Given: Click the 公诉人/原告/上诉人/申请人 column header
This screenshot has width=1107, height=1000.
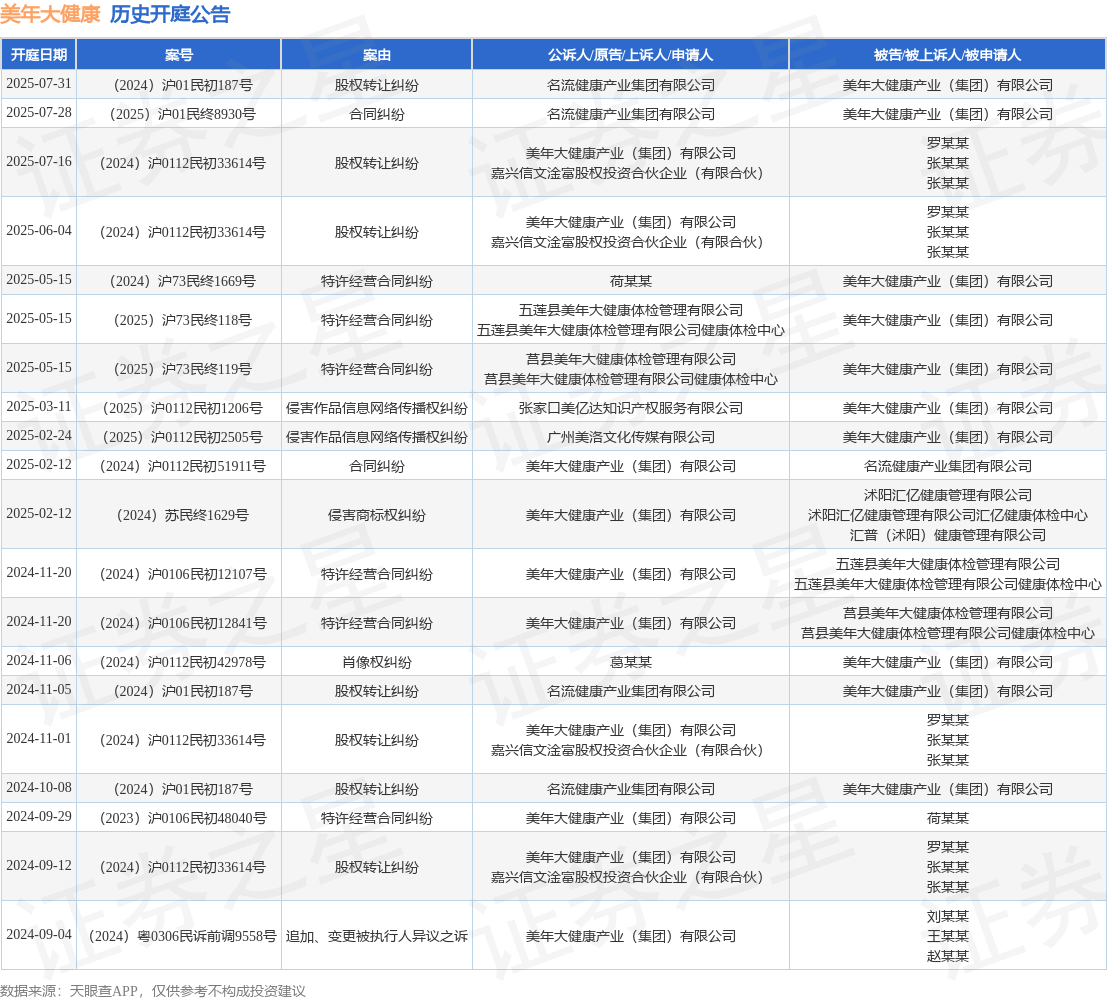Looking at the screenshot, I should (630, 55).
